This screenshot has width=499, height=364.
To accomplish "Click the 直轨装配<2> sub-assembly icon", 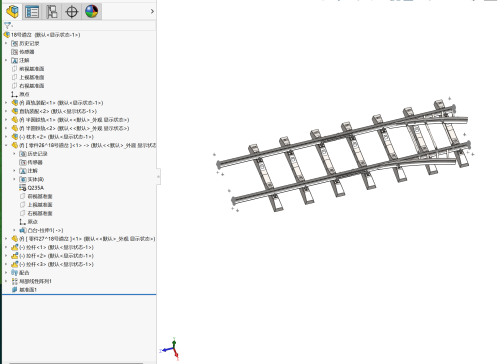I will point(15,111).
